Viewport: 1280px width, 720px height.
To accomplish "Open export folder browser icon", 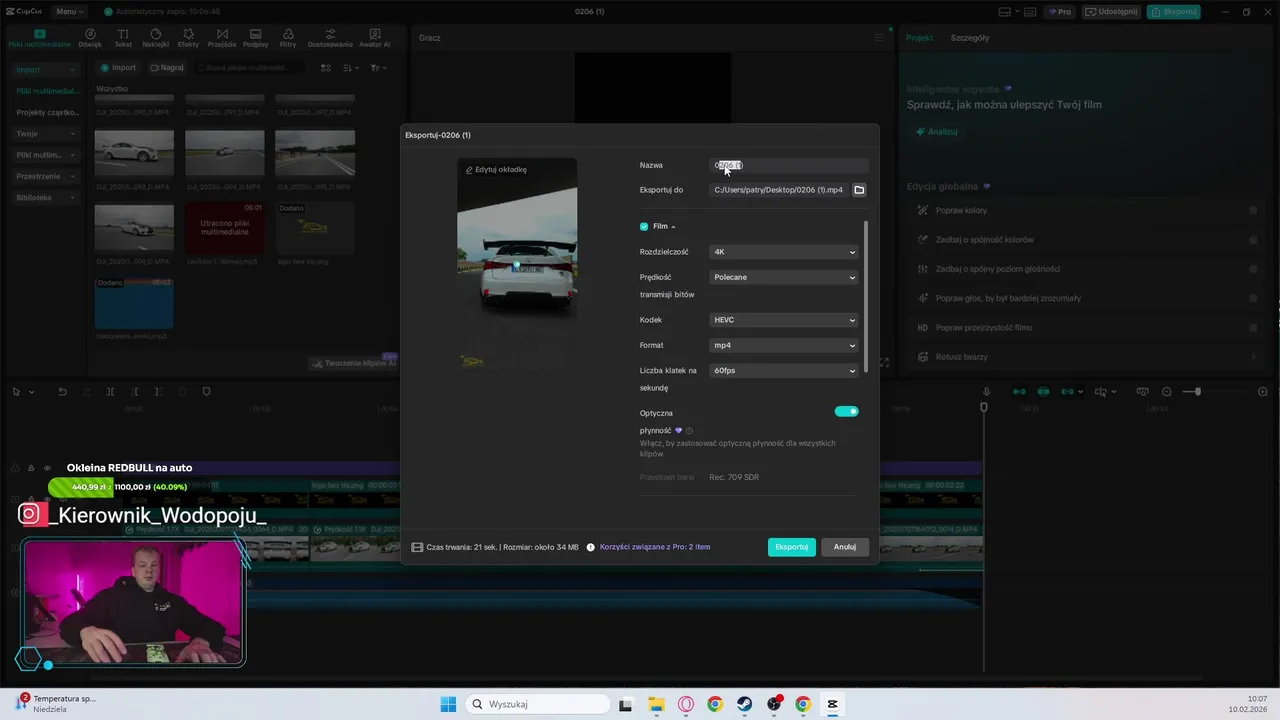I will 859,190.
